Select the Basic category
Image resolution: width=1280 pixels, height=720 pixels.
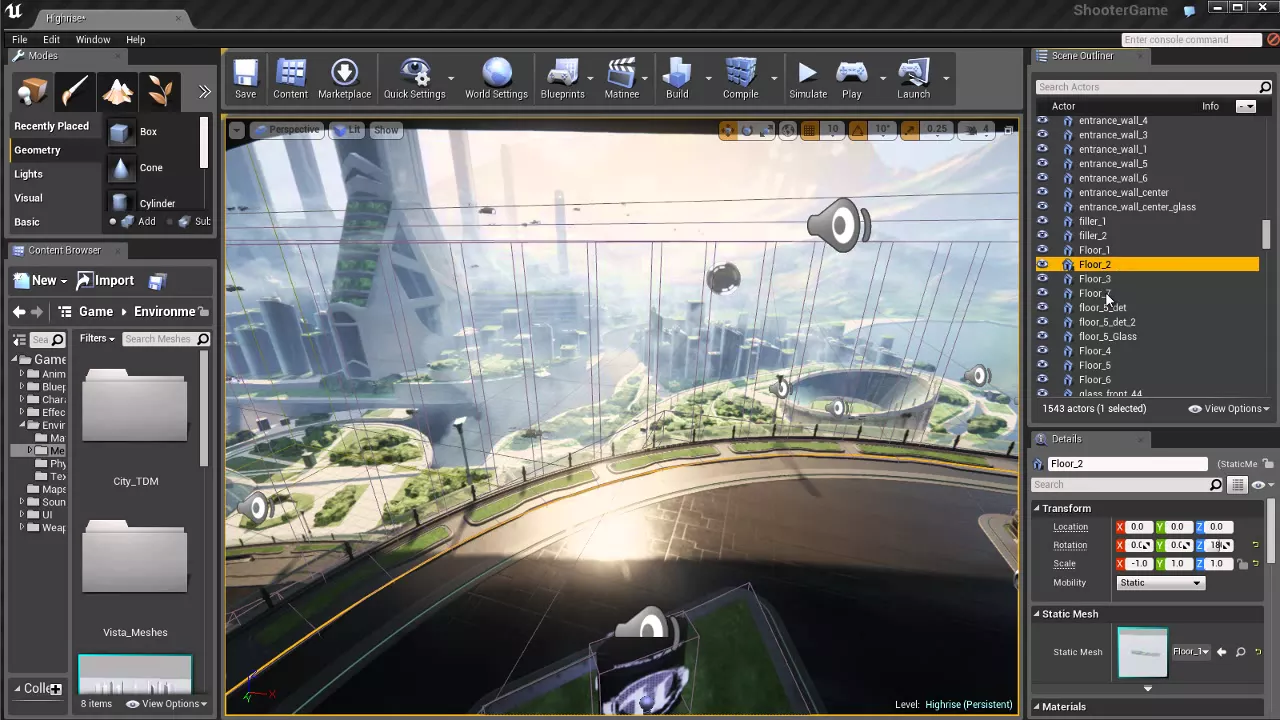[x=27, y=222]
